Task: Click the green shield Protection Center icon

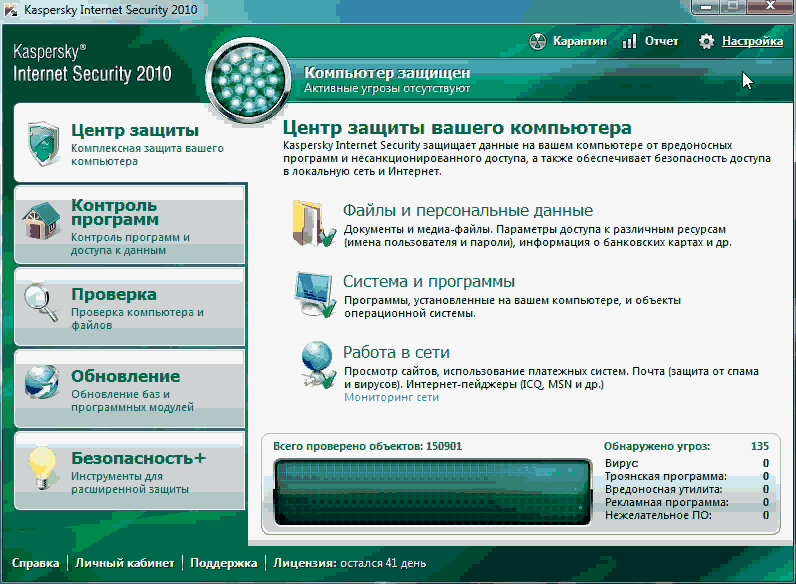Action: point(43,143)
